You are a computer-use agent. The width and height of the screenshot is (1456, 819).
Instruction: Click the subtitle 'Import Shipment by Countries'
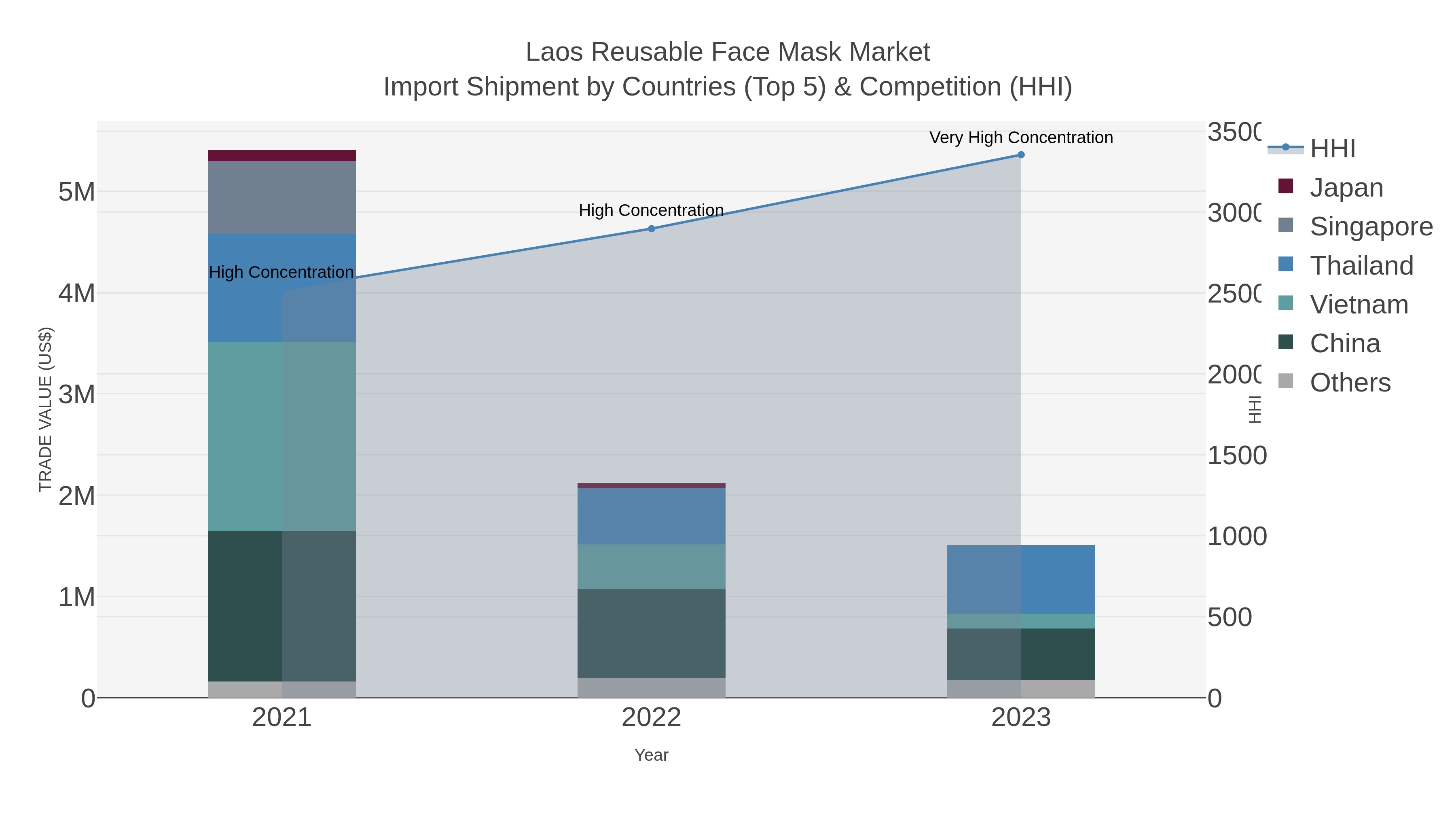(561, 87)
